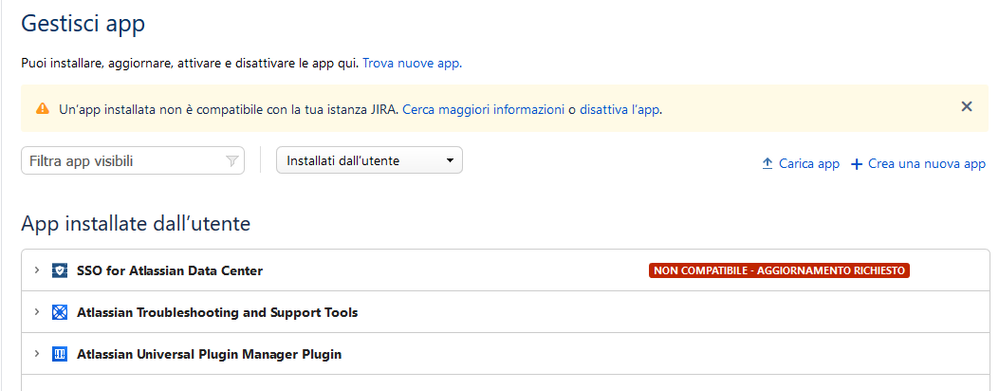Image resolution: width=999 pixels, height=391 pixels.
Task: Click the disattiva l'app link
Action: pyautogui.click(x=619, y=110)
